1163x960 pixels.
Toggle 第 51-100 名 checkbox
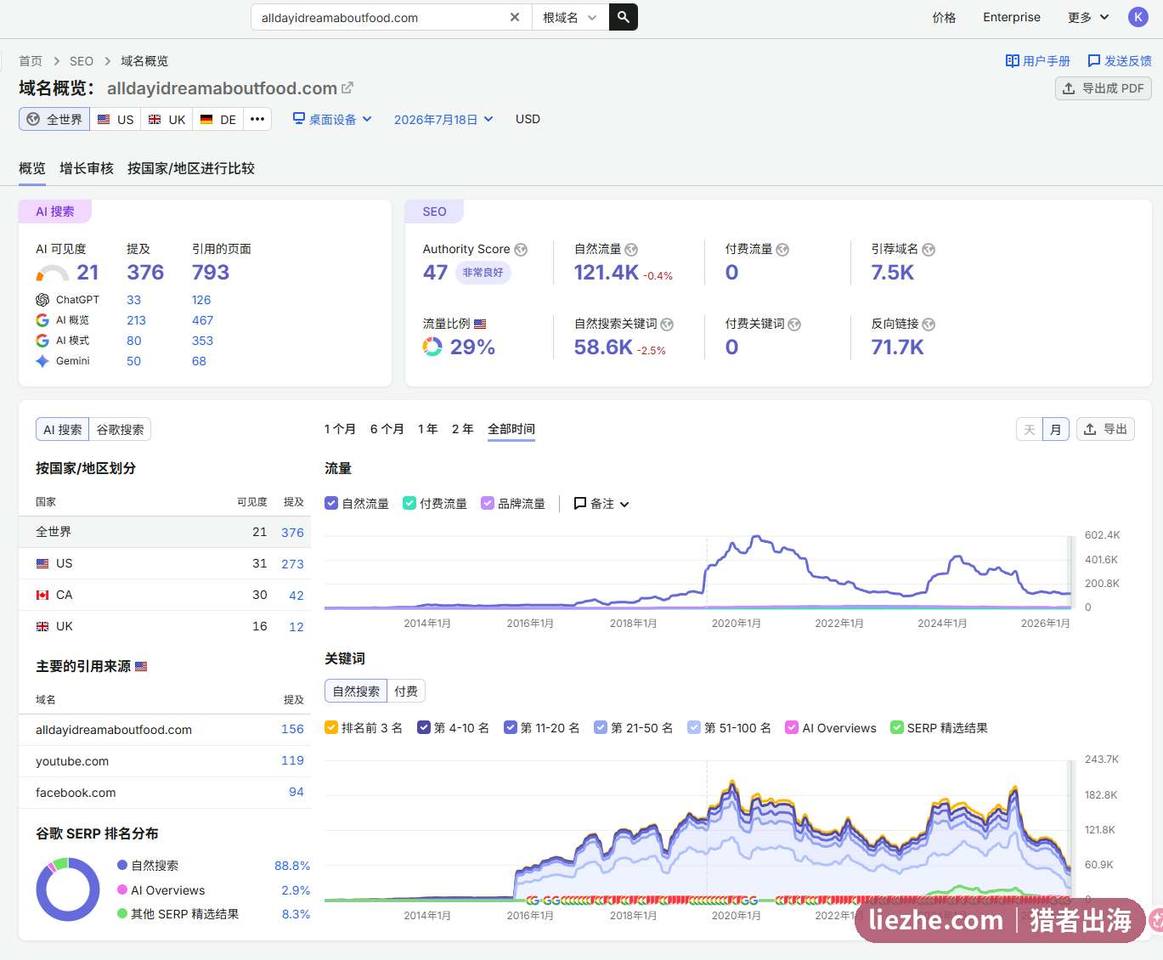pos(693,727)
